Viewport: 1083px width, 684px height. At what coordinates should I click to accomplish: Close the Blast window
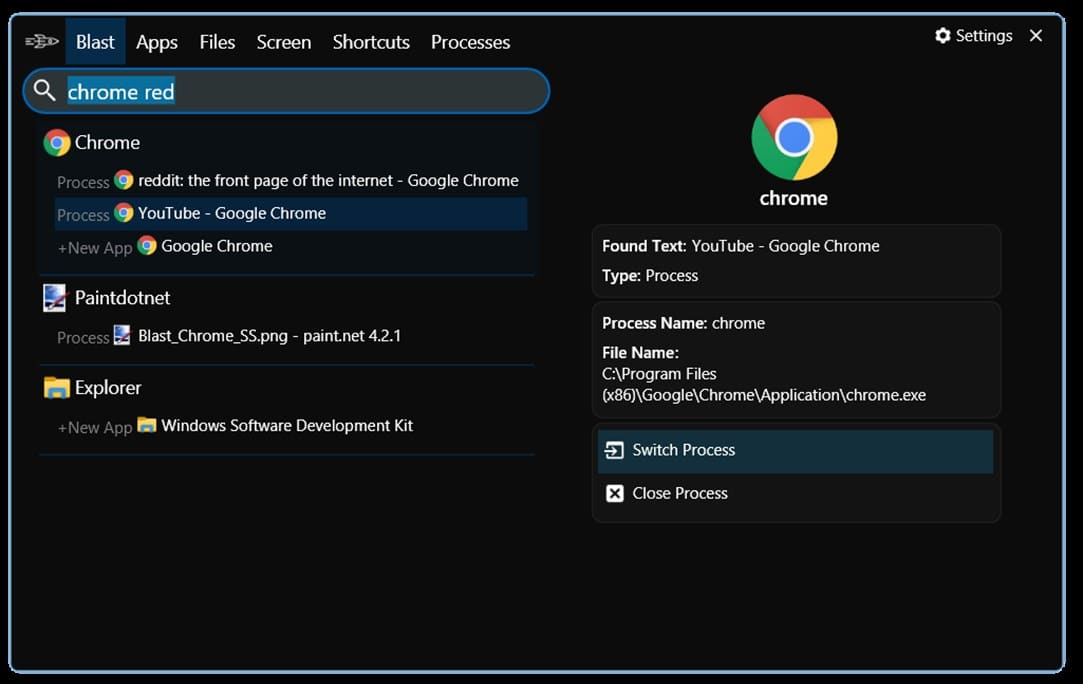pos(1036,35)
